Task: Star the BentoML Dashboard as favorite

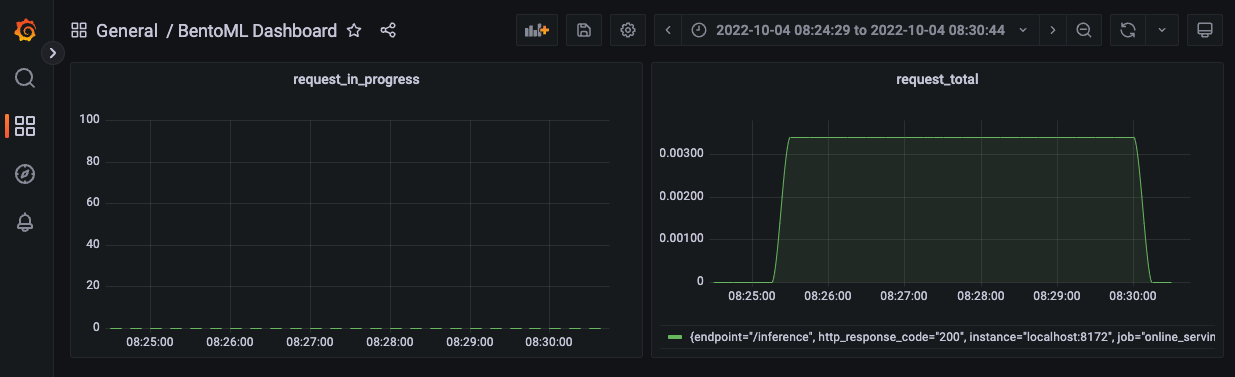Action: tap(354, 31)
